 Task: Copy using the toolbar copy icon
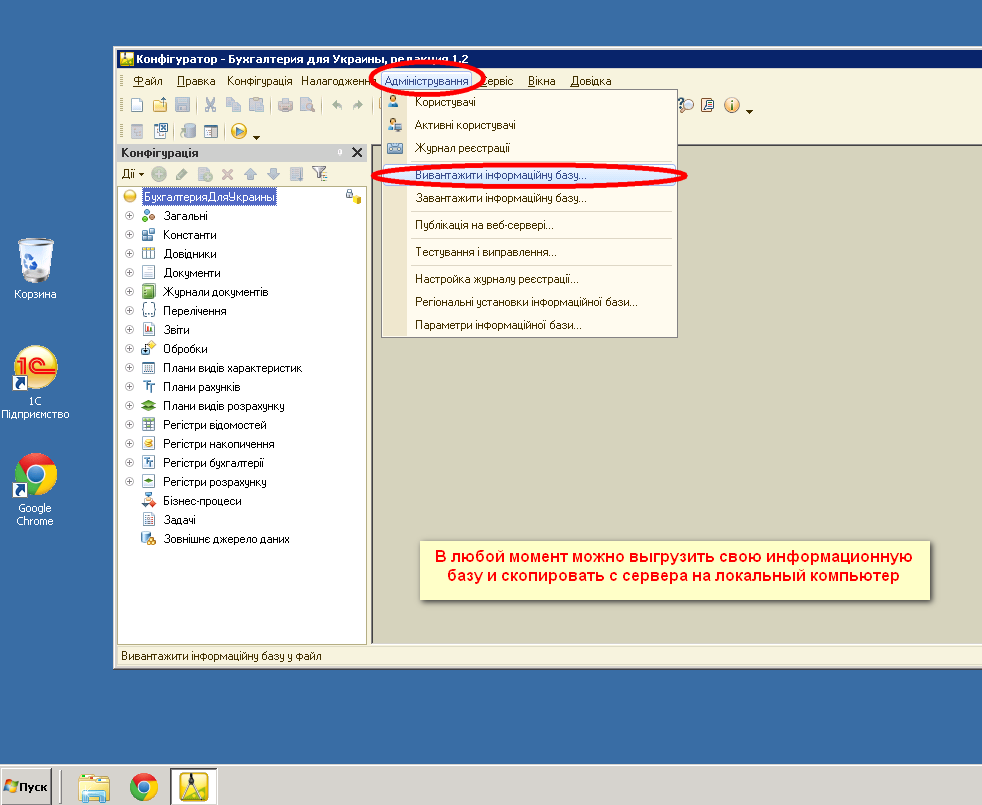[233, 105]
